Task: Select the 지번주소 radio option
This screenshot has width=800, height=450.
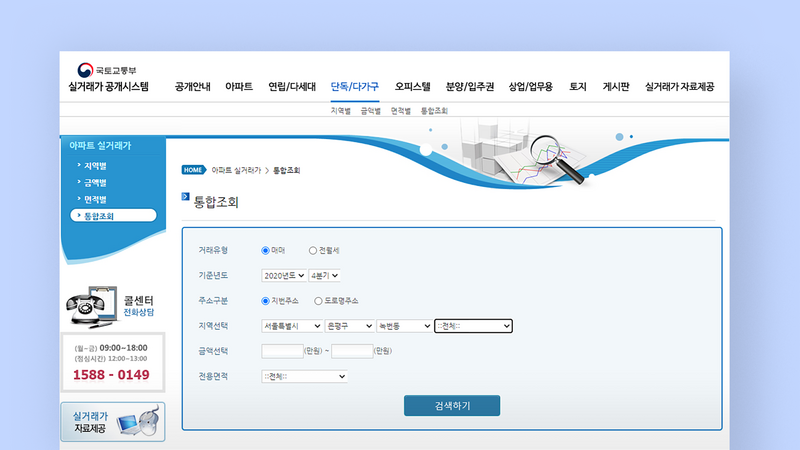Action: (x=265, y=300)
